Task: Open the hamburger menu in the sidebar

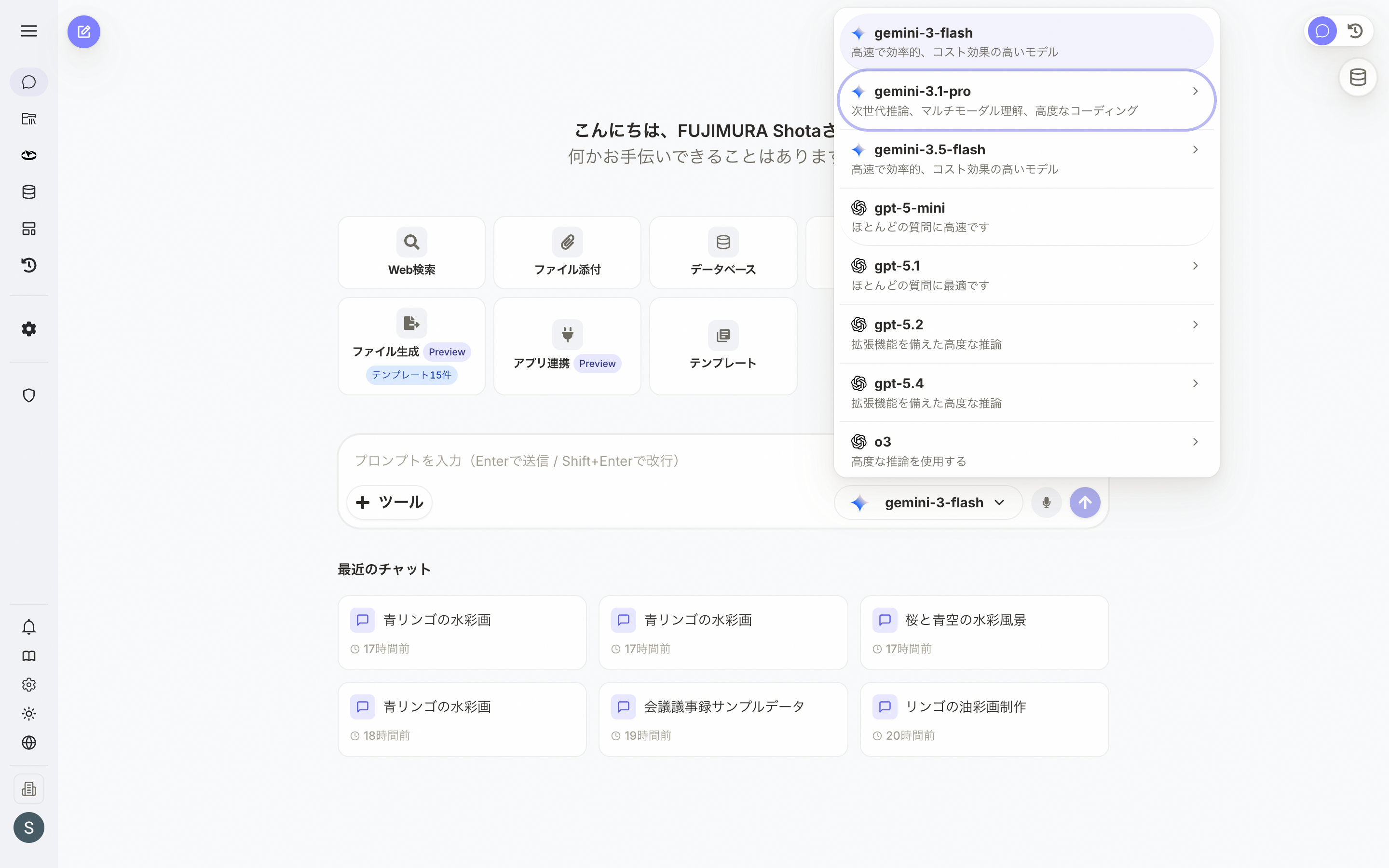Action: [x=29, y=31]
